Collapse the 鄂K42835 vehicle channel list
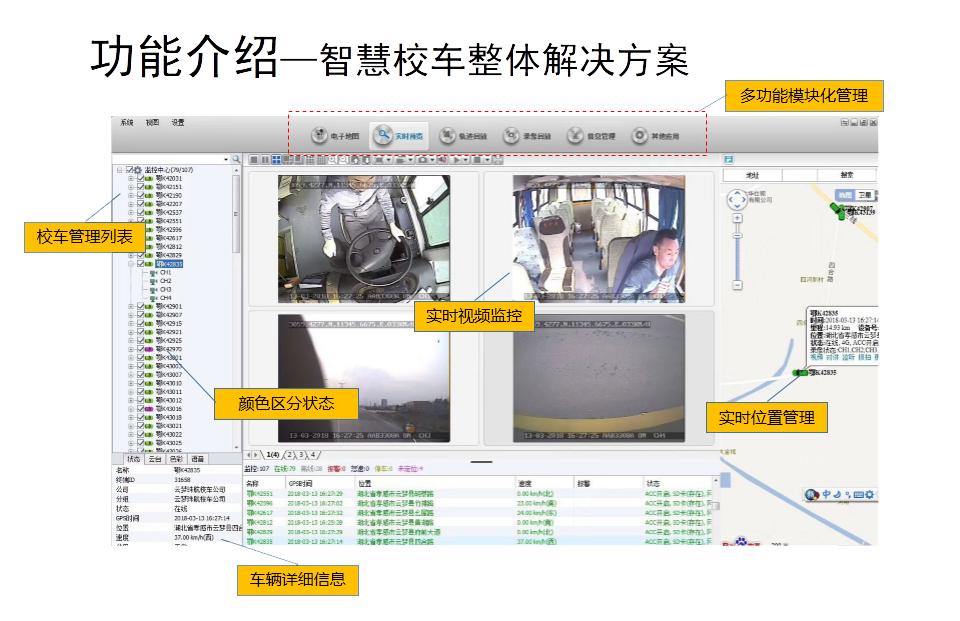This screenshot has width=960, height=621. (x=130, y=264)
